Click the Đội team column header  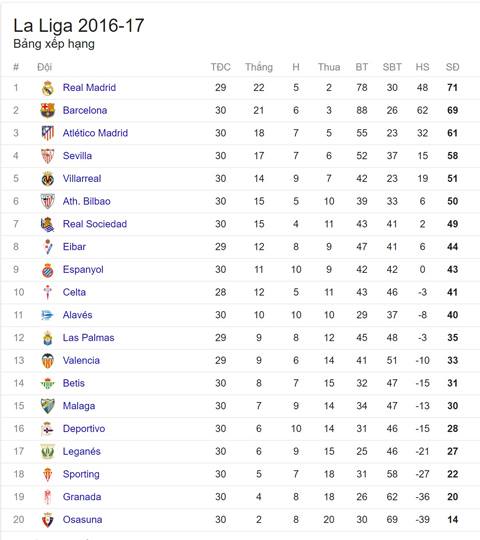pos(44,67)
